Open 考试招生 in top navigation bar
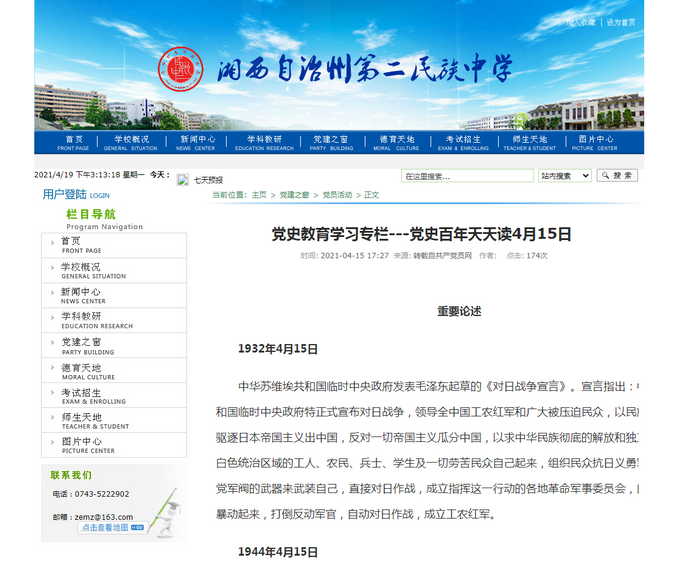700x565 pixels. pos(463,143)
